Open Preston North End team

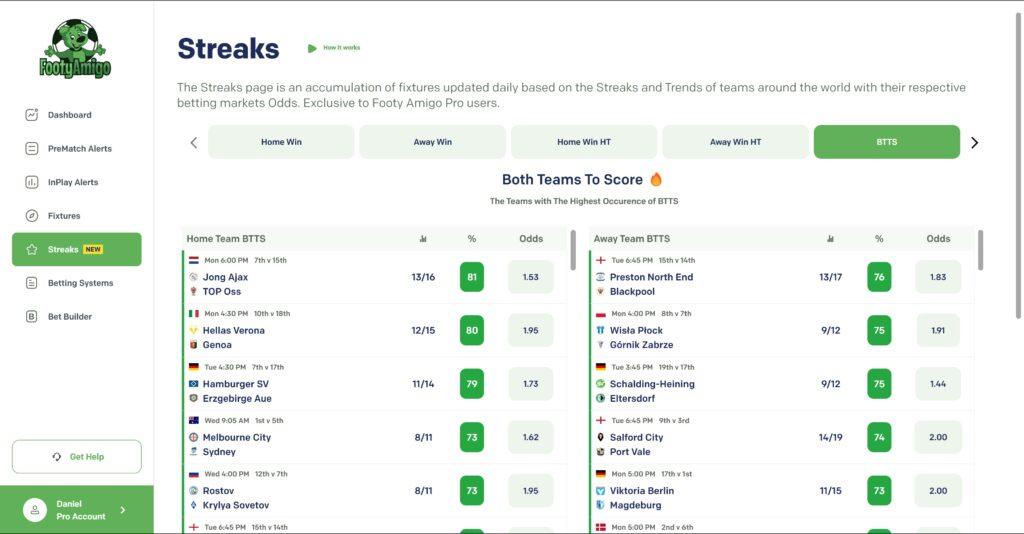click(651, 277)
